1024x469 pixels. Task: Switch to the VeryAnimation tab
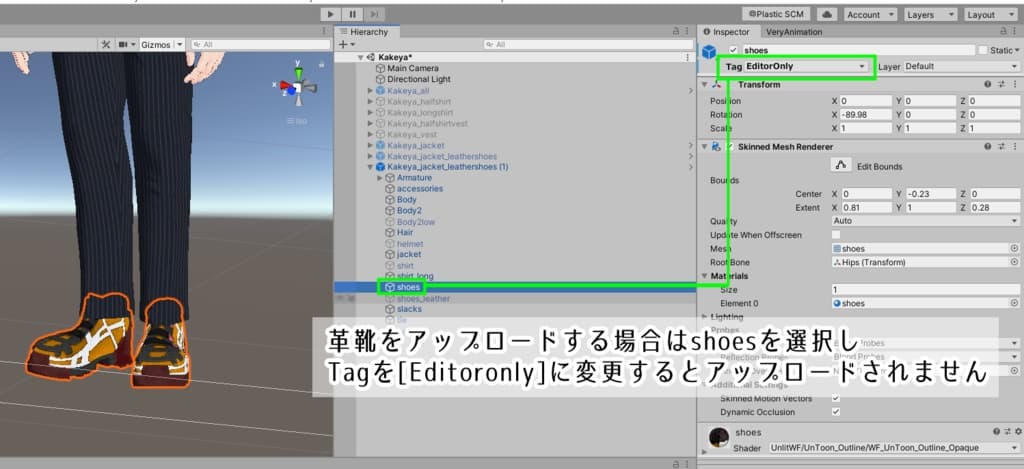794,31
